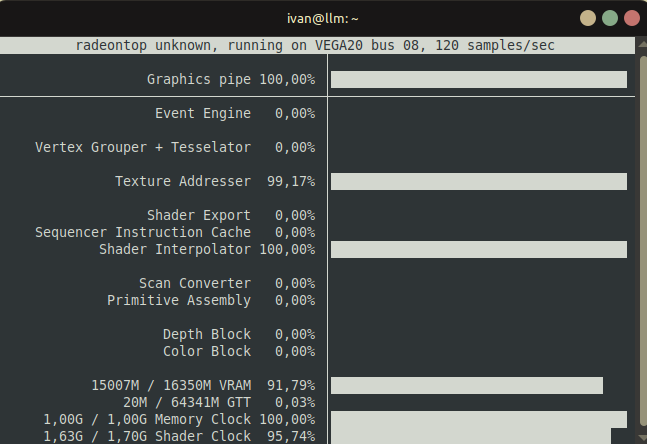
Task: Click the scrollbar up arrow
Action: click(642, 43)
